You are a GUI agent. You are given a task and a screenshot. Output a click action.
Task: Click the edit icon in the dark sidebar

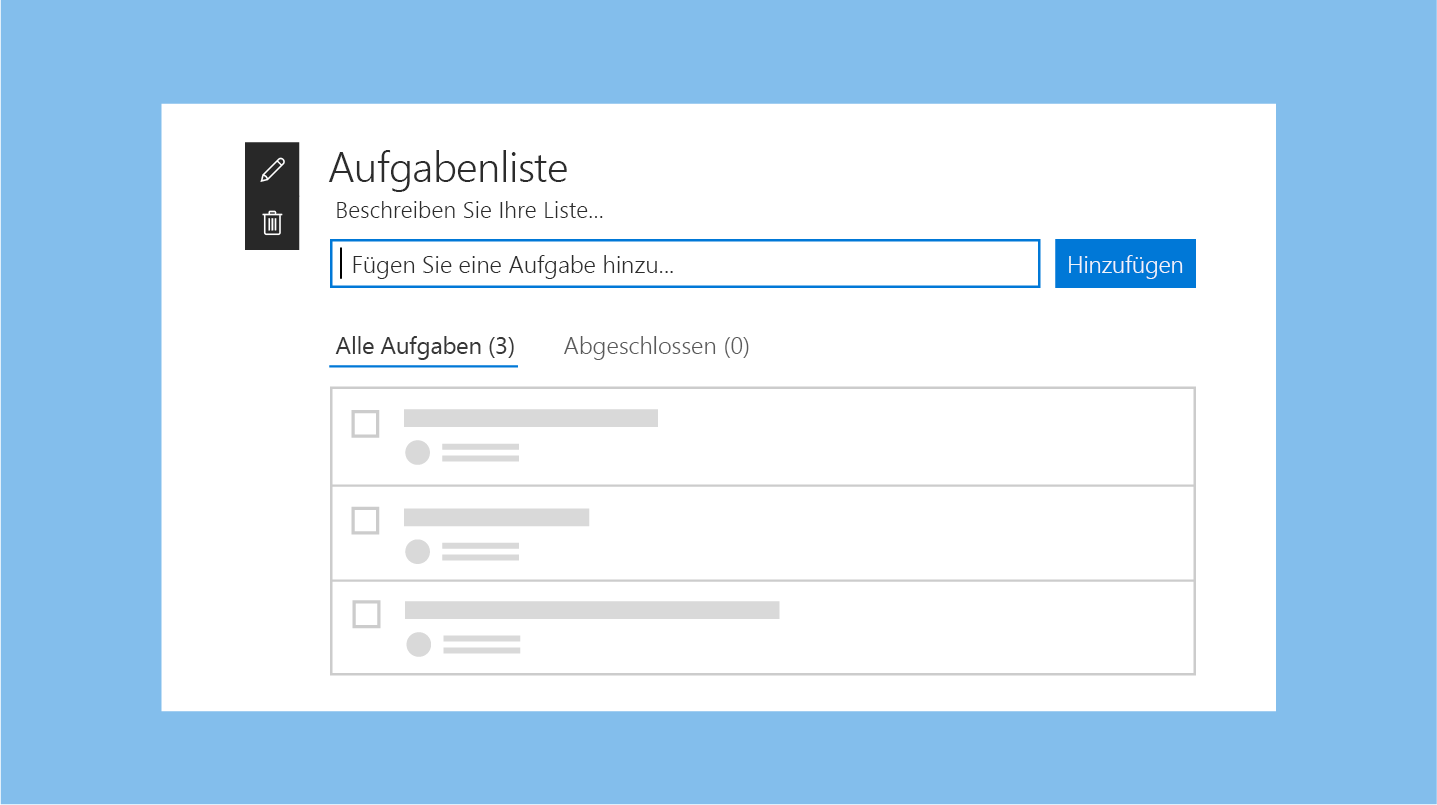(271, 170)
